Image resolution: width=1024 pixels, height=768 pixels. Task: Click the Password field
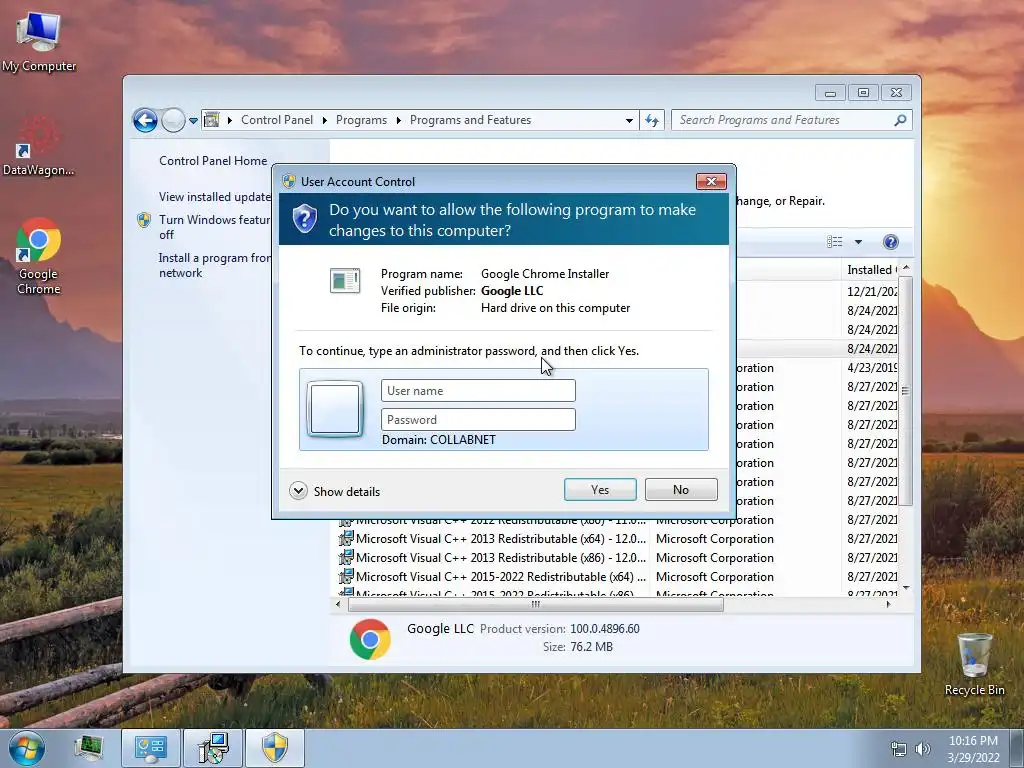[x=478, y=419]
